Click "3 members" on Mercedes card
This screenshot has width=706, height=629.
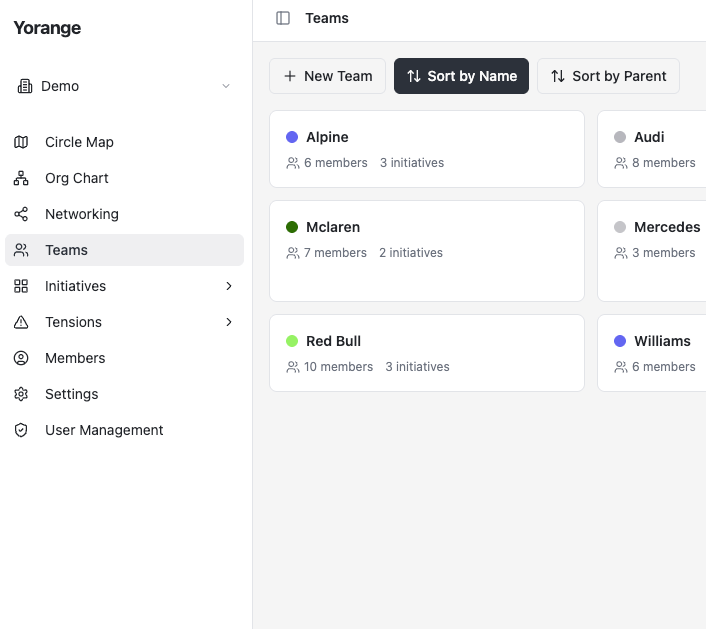[x=664, y=253]
